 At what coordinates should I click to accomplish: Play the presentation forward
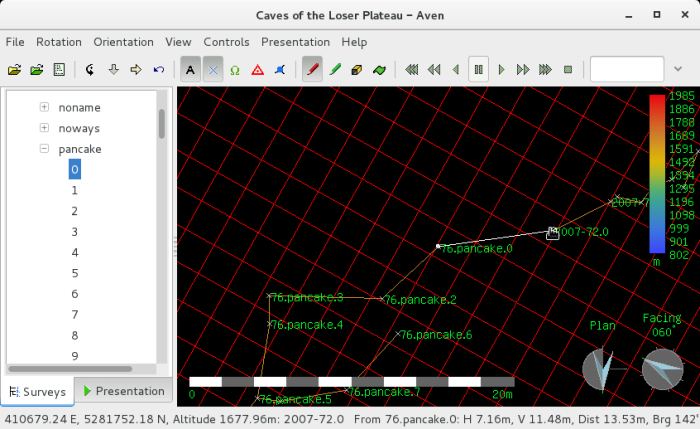[x=501, y=70]
